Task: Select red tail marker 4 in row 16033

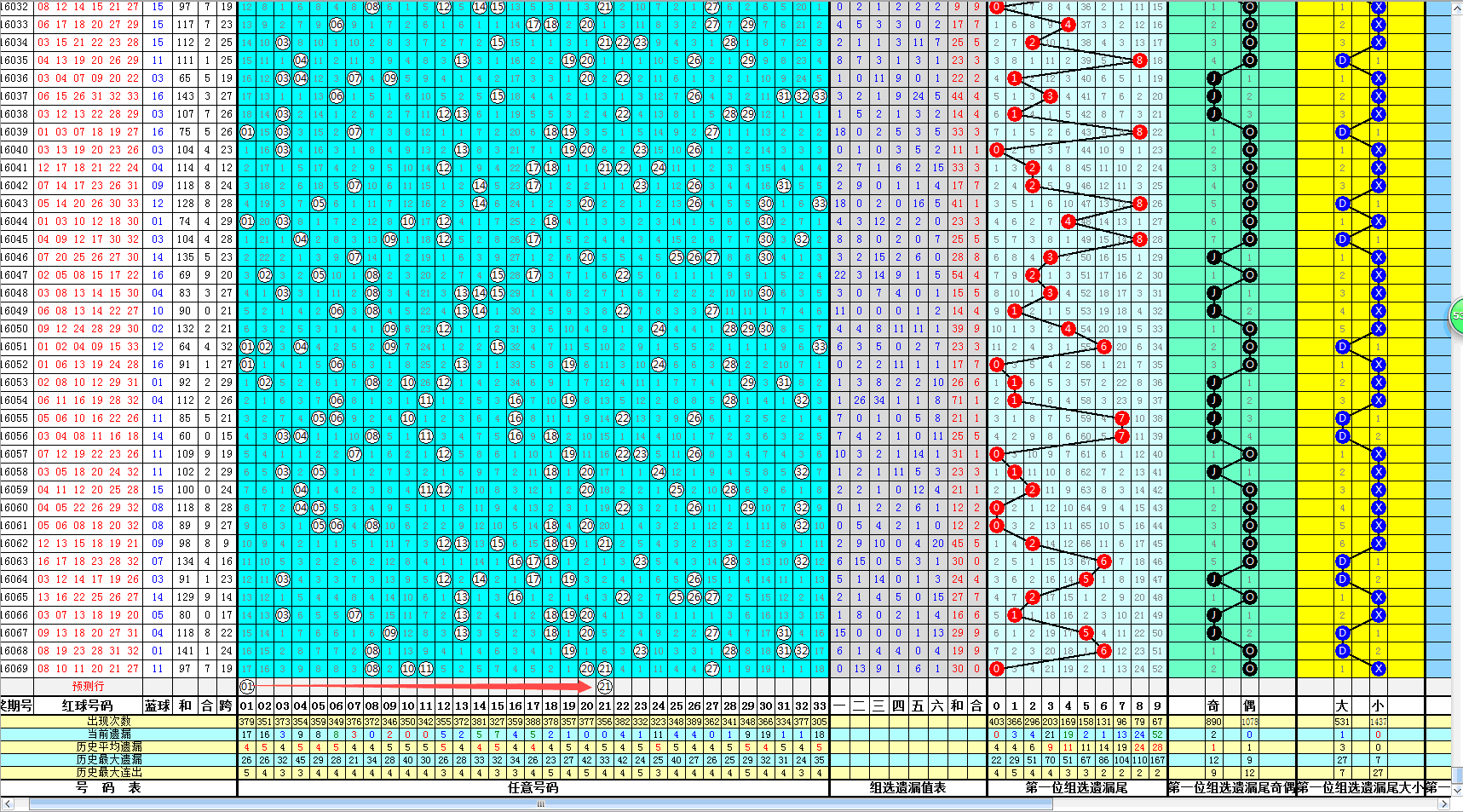Action: [x=1068, y=25]
